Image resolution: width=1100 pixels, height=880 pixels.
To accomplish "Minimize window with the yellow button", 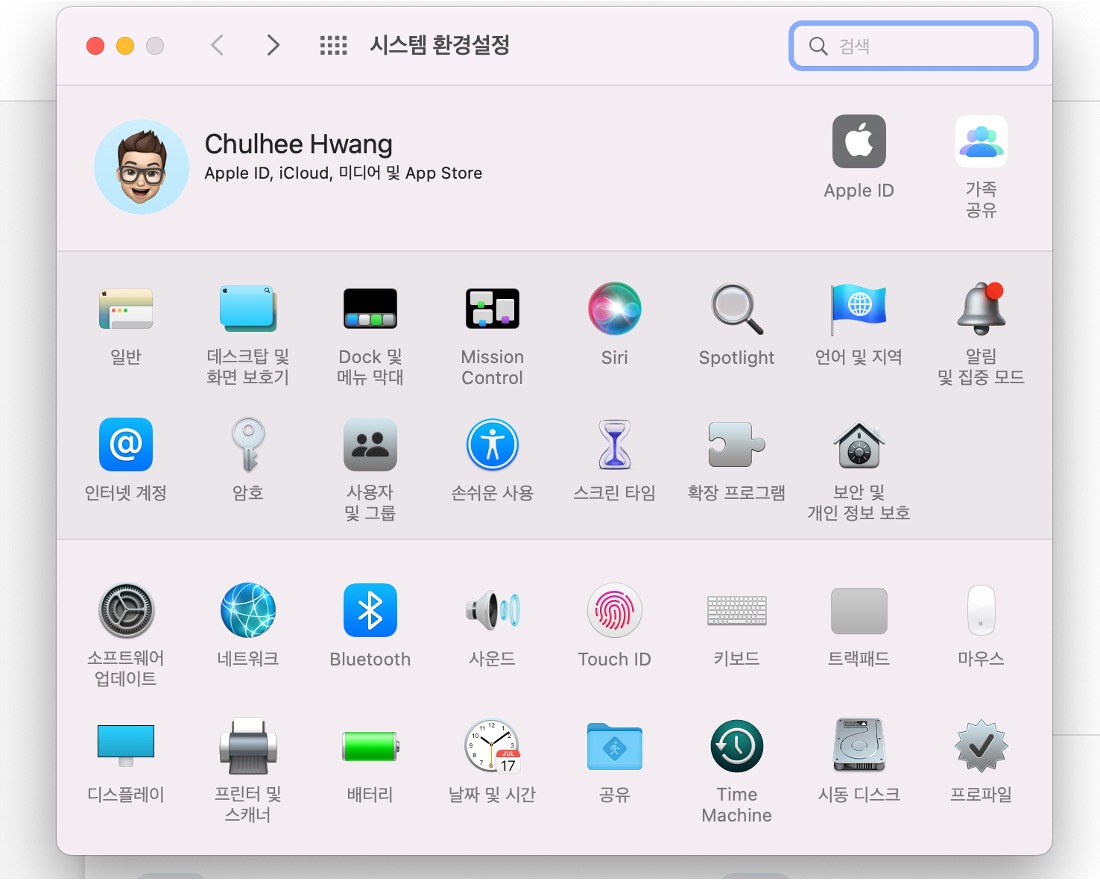I will coord(125,46).
